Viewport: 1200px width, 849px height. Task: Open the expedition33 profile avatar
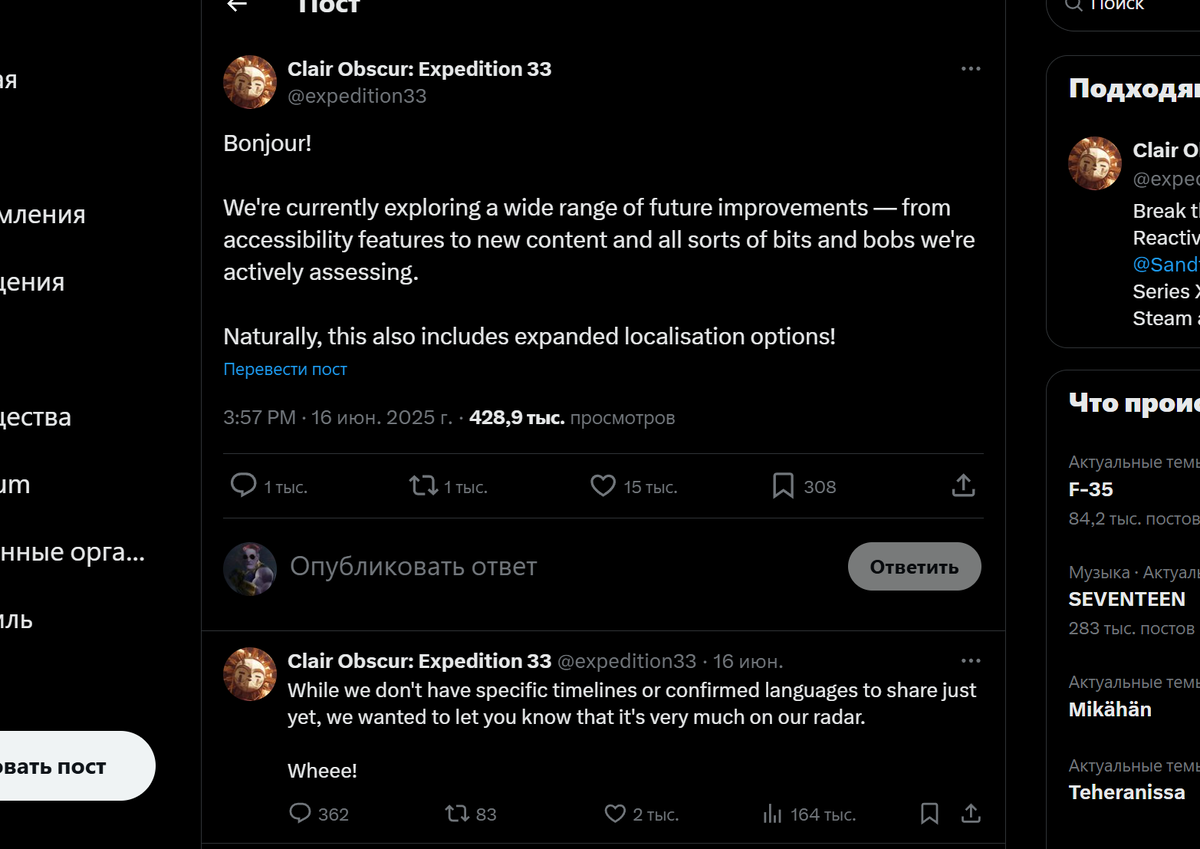pyautogui.click(x=250, y=81)
